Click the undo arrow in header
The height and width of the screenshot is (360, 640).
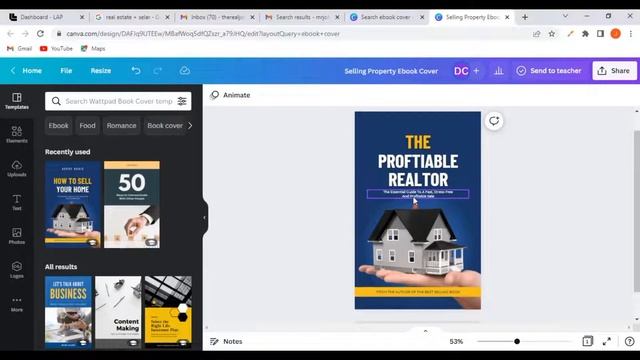(136, 71)
